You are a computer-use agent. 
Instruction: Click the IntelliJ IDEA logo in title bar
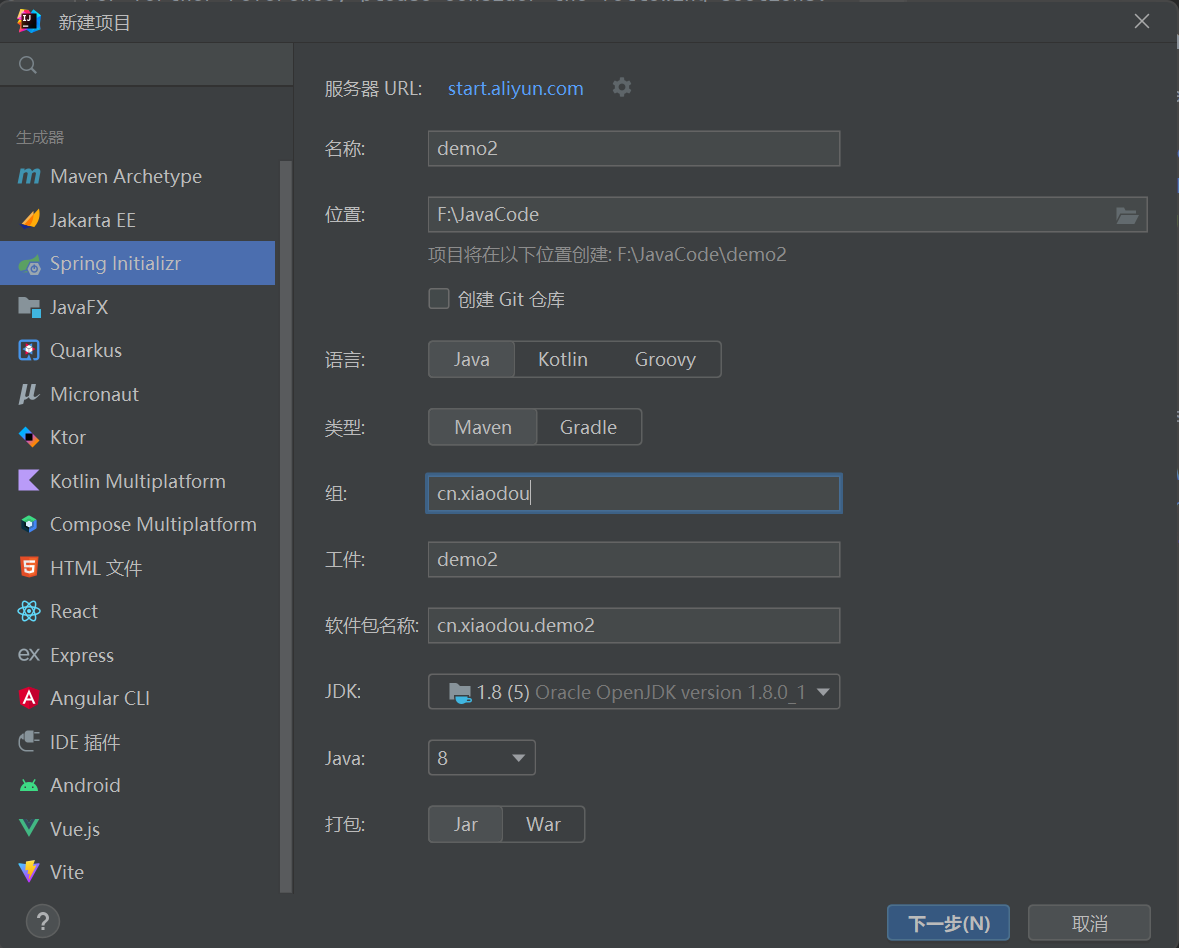tap(29, 21)
